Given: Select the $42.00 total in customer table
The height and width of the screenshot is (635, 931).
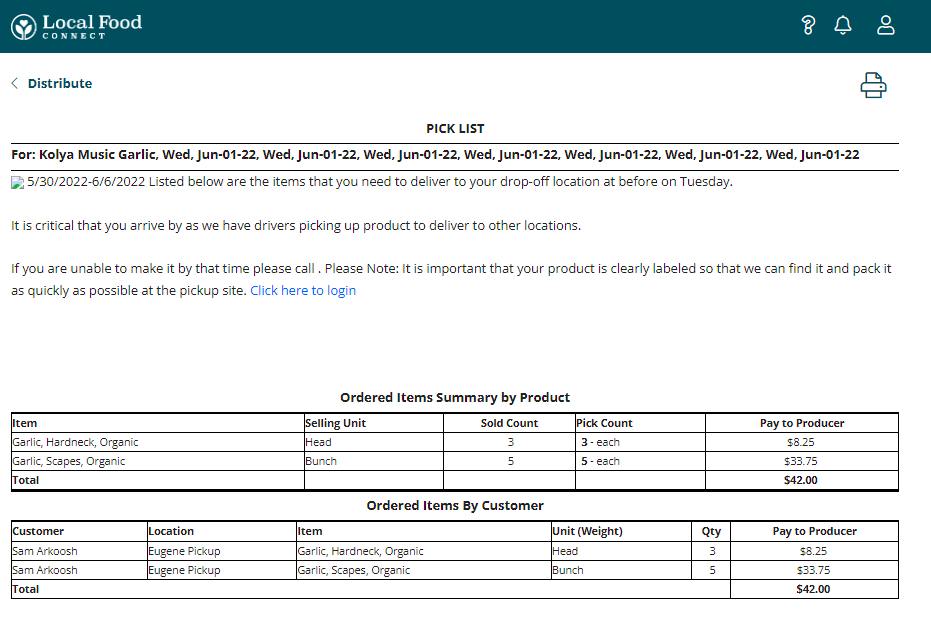Looking at the screenshot, I should [x=813, y=589].
